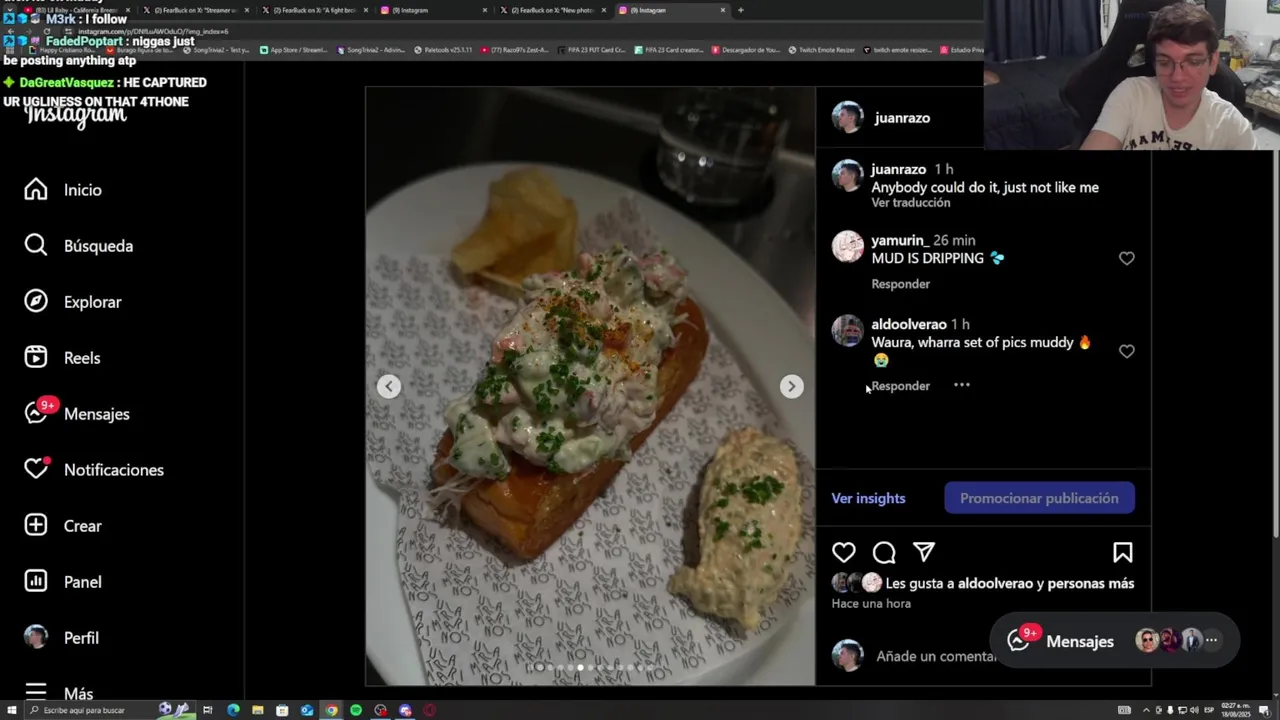Open juanrazo username in post header
Image resolution: width=1280 pixels, height=720 pixels.
pos(902,118)
